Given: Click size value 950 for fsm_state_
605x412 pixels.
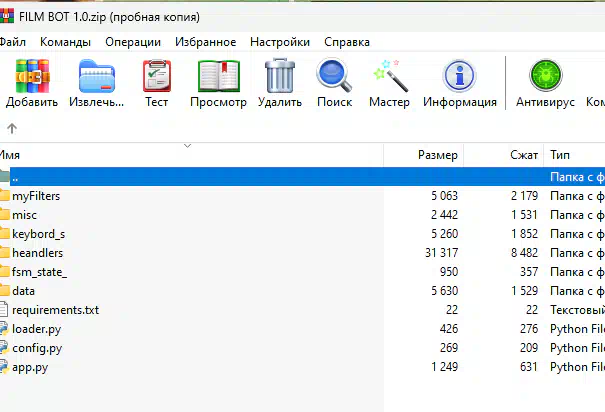Looking at the screenshot, I should [x=449, y=272].
